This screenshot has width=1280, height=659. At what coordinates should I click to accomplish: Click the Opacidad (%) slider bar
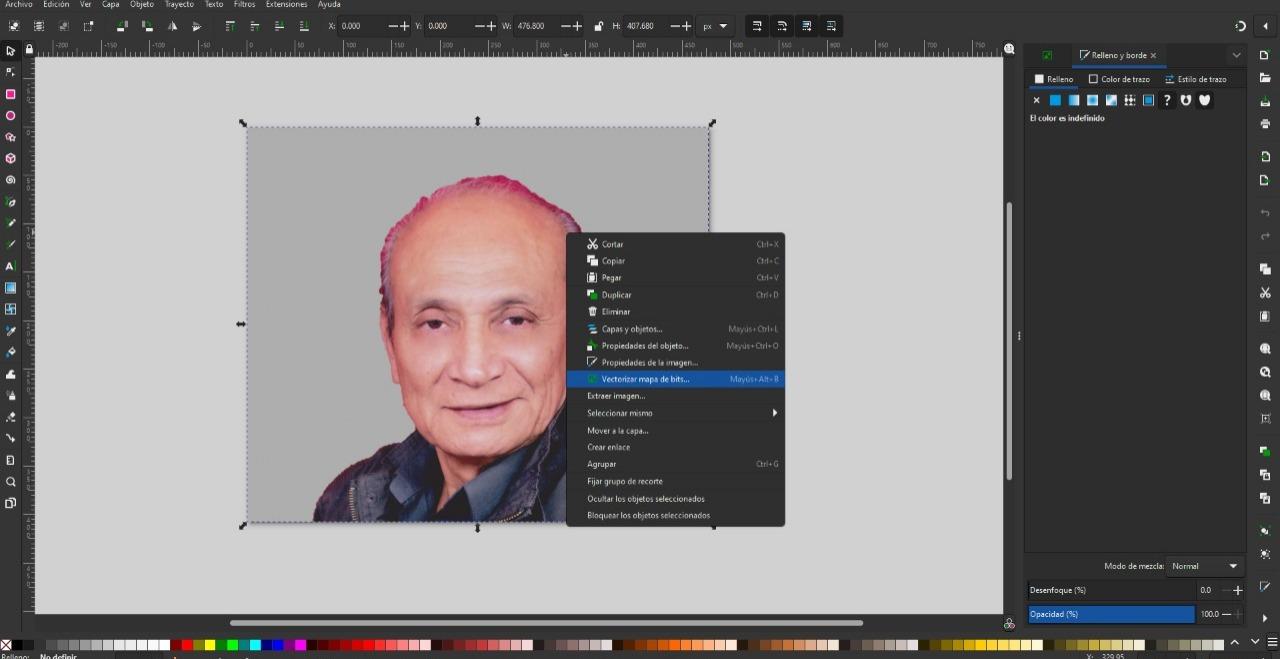coord(1111,614)
